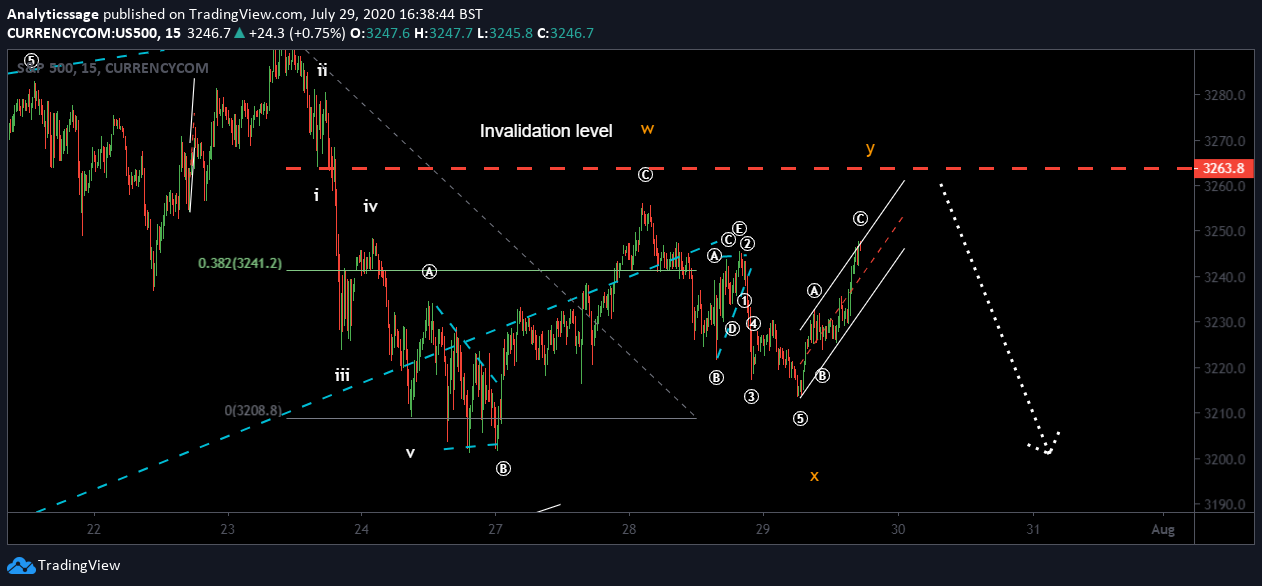This screenshot has width=1262, height=586.
Task: Click the last price value 3246.7 in header
Action: [211, 33]
